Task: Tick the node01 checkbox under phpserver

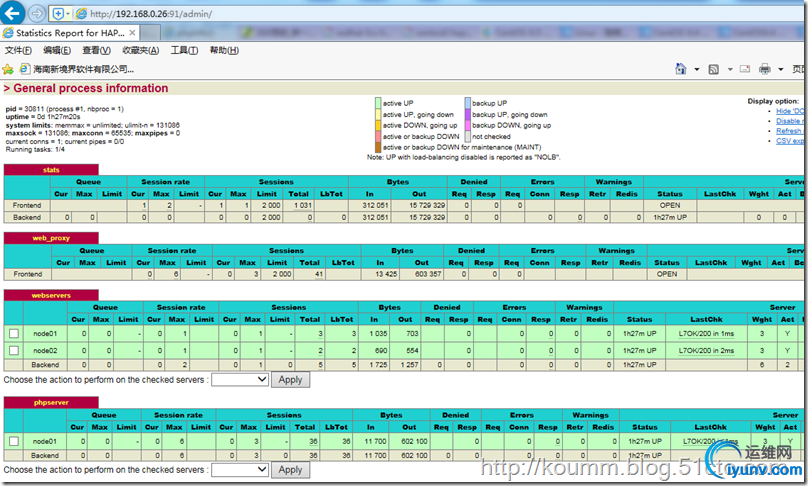Action: (x=13, y=440)
